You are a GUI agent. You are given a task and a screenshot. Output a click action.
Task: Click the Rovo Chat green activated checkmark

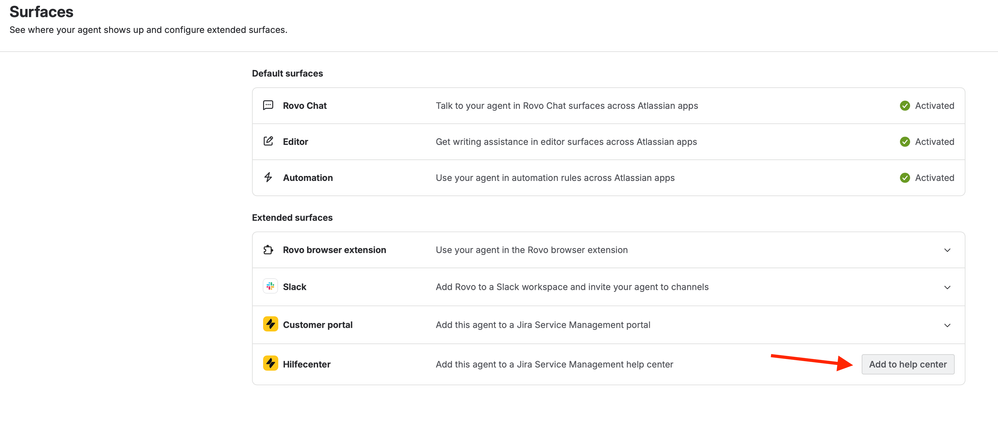point(905,105)
